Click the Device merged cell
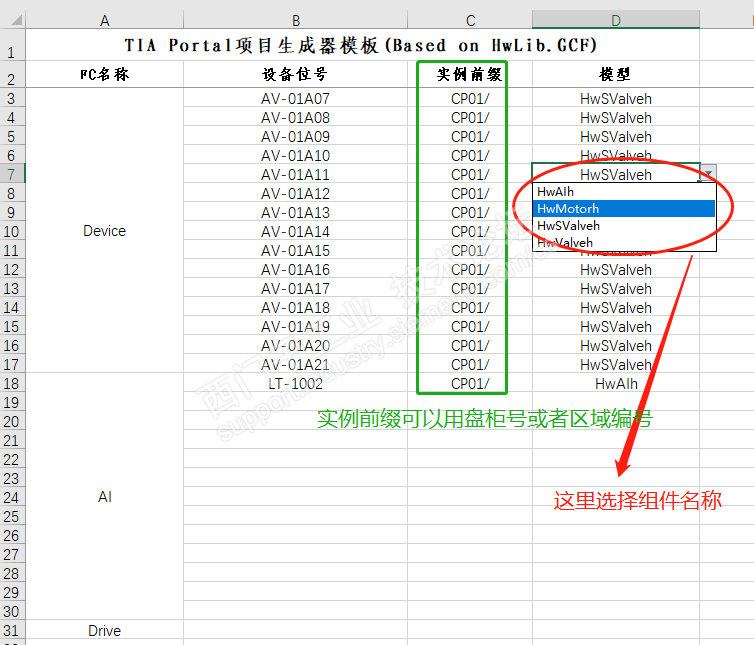Screen dimensions: 754x645 [x=104, y=230]
